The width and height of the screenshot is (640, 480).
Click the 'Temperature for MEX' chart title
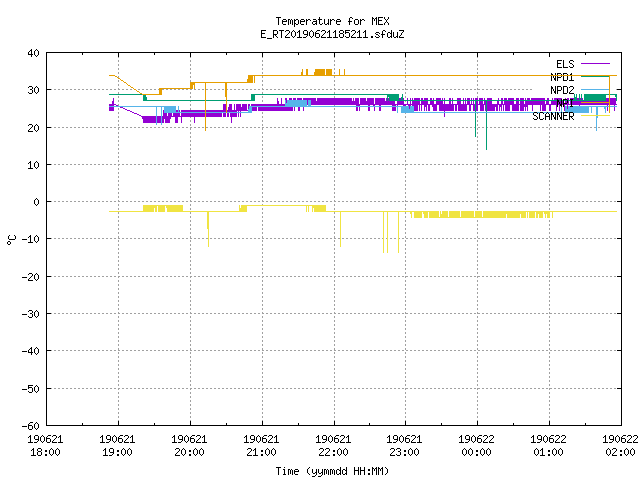(x=332, y=21)
